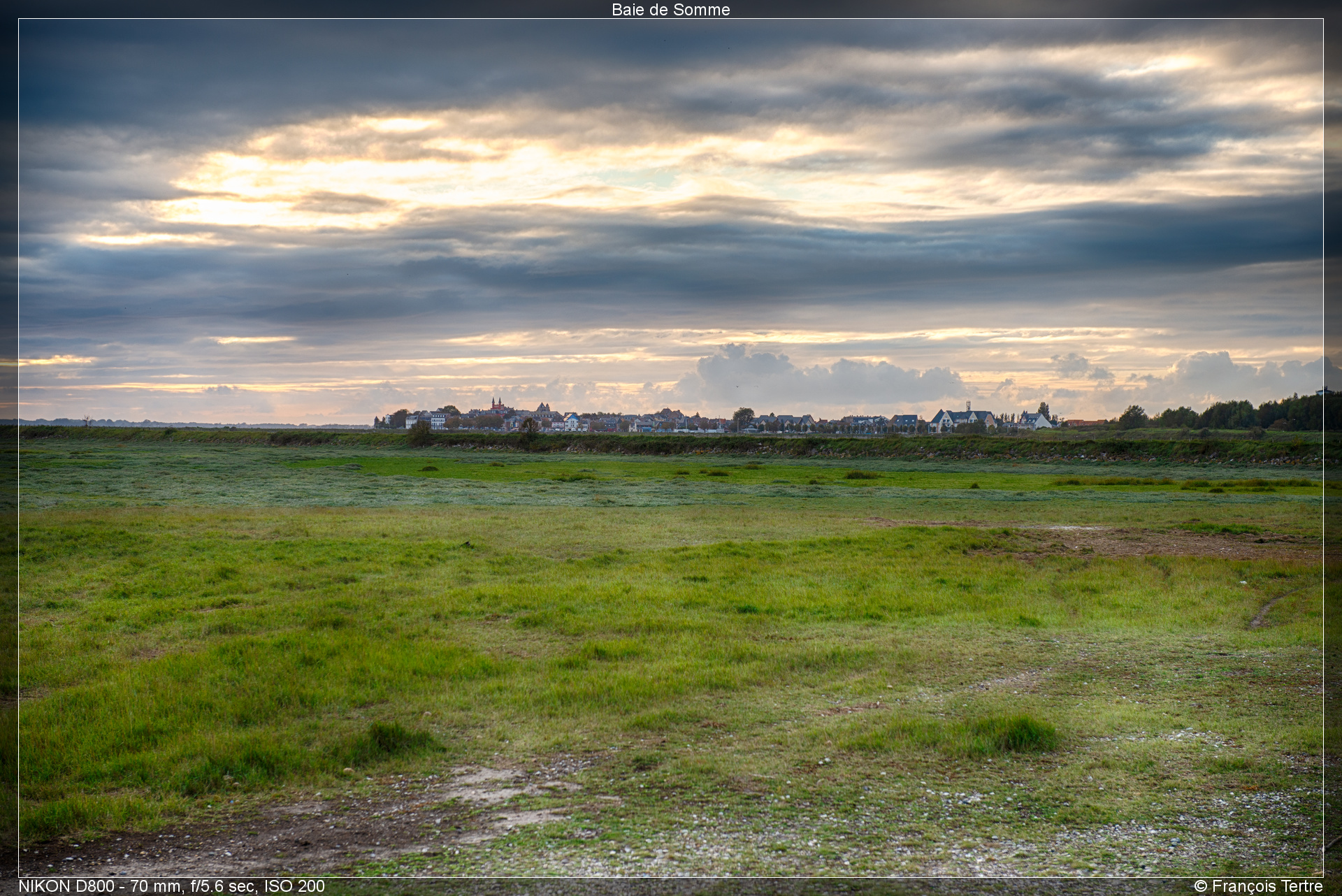Click the 'Baie de Somme' title text
Screen dimensions: 1342x896
pos(670,10)
